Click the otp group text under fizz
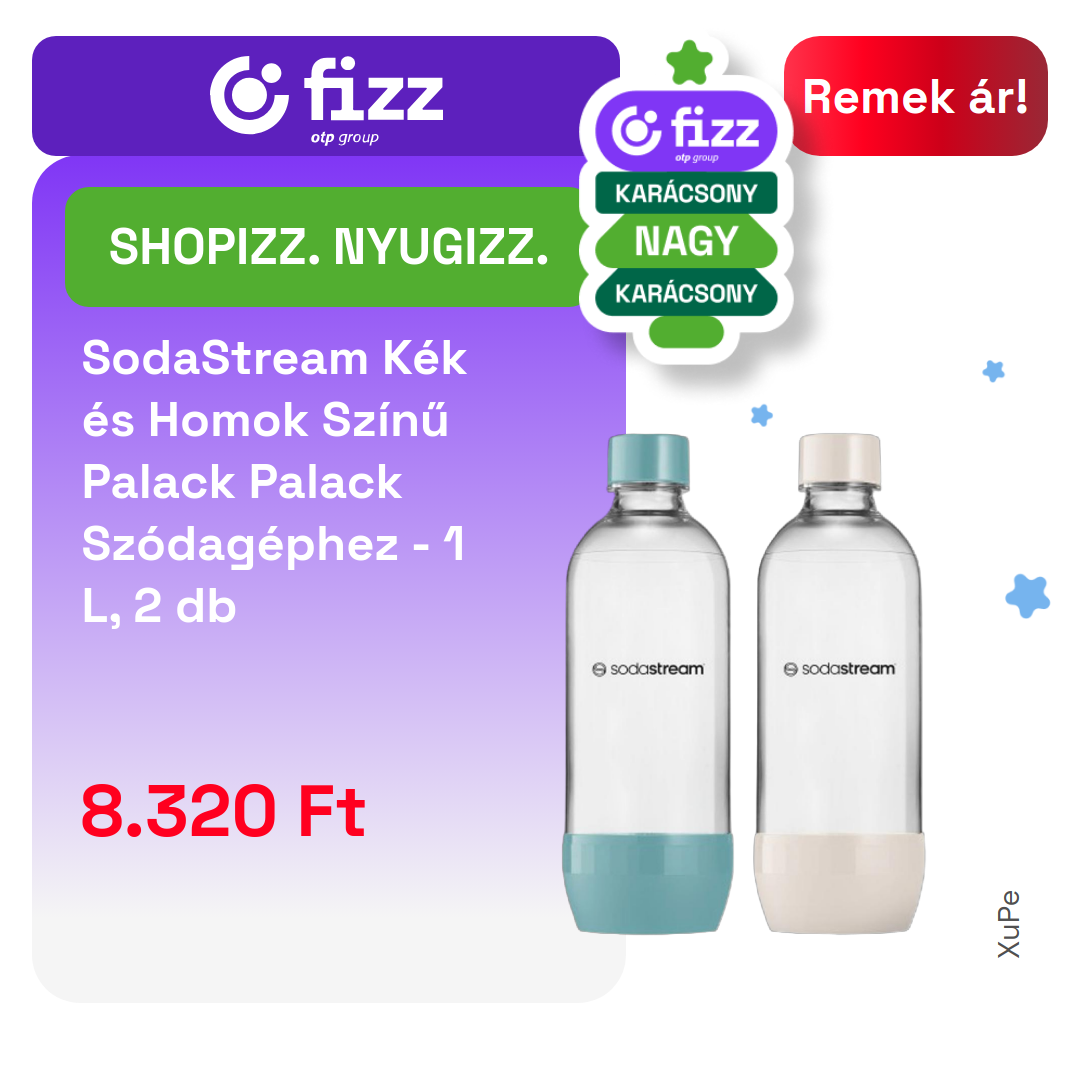1080x1080 pixels. (344, 138)
